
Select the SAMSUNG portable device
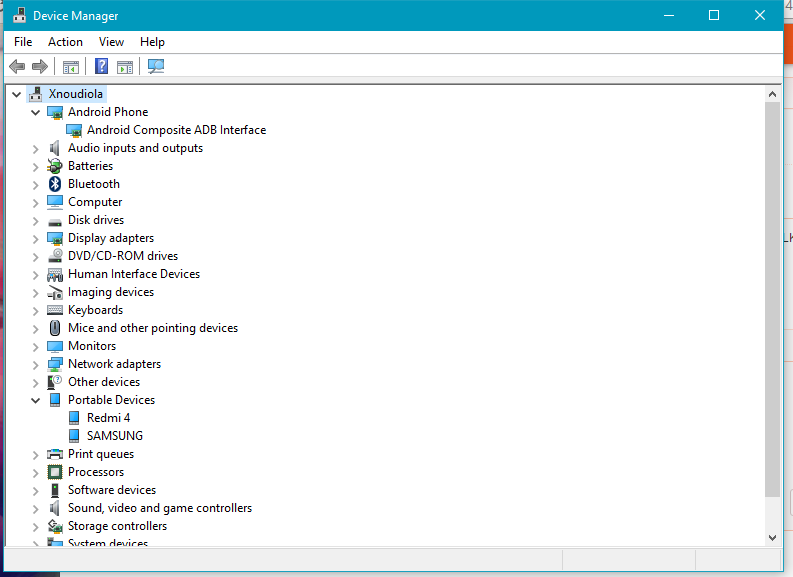coord(114,436)
